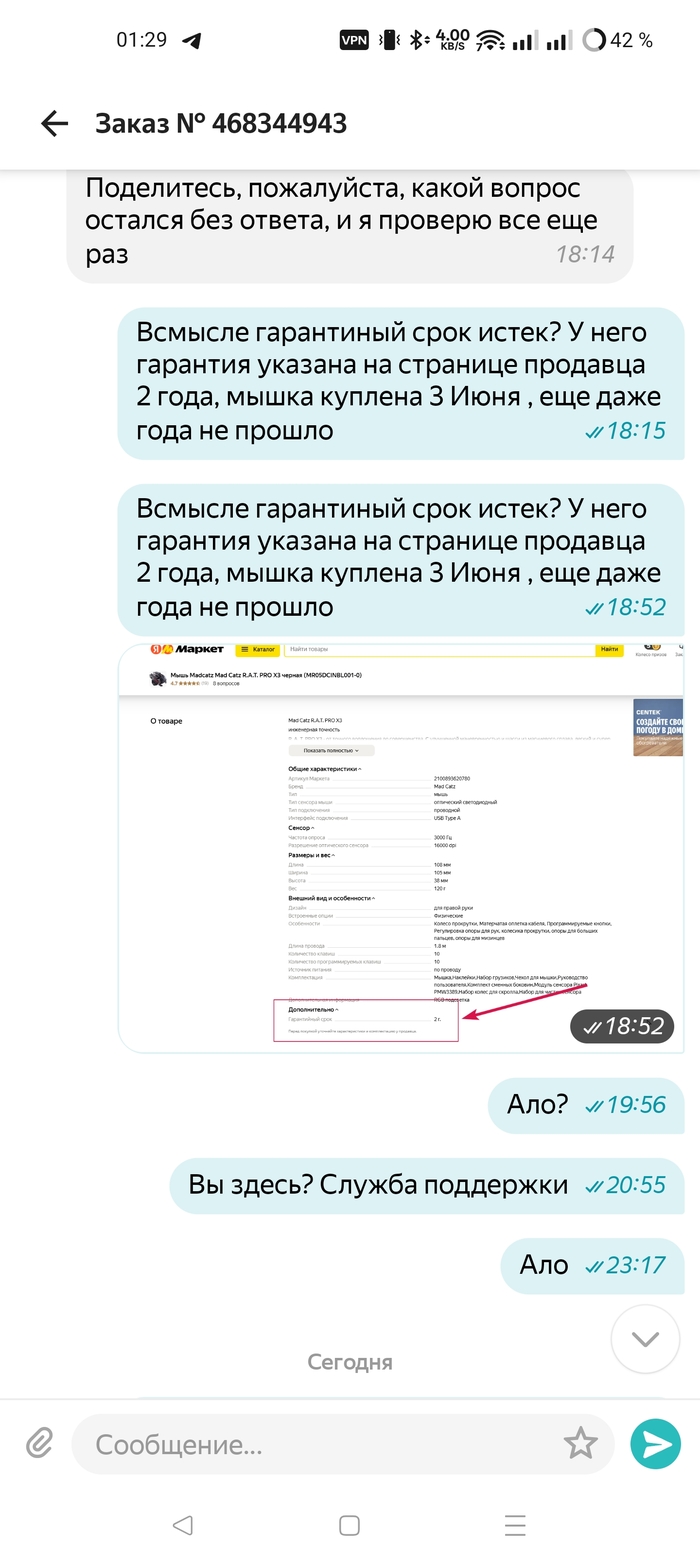Open Telegram notification icon in status bar
Viewport: 700px width, 1563px height.
(x=190, y=40)
